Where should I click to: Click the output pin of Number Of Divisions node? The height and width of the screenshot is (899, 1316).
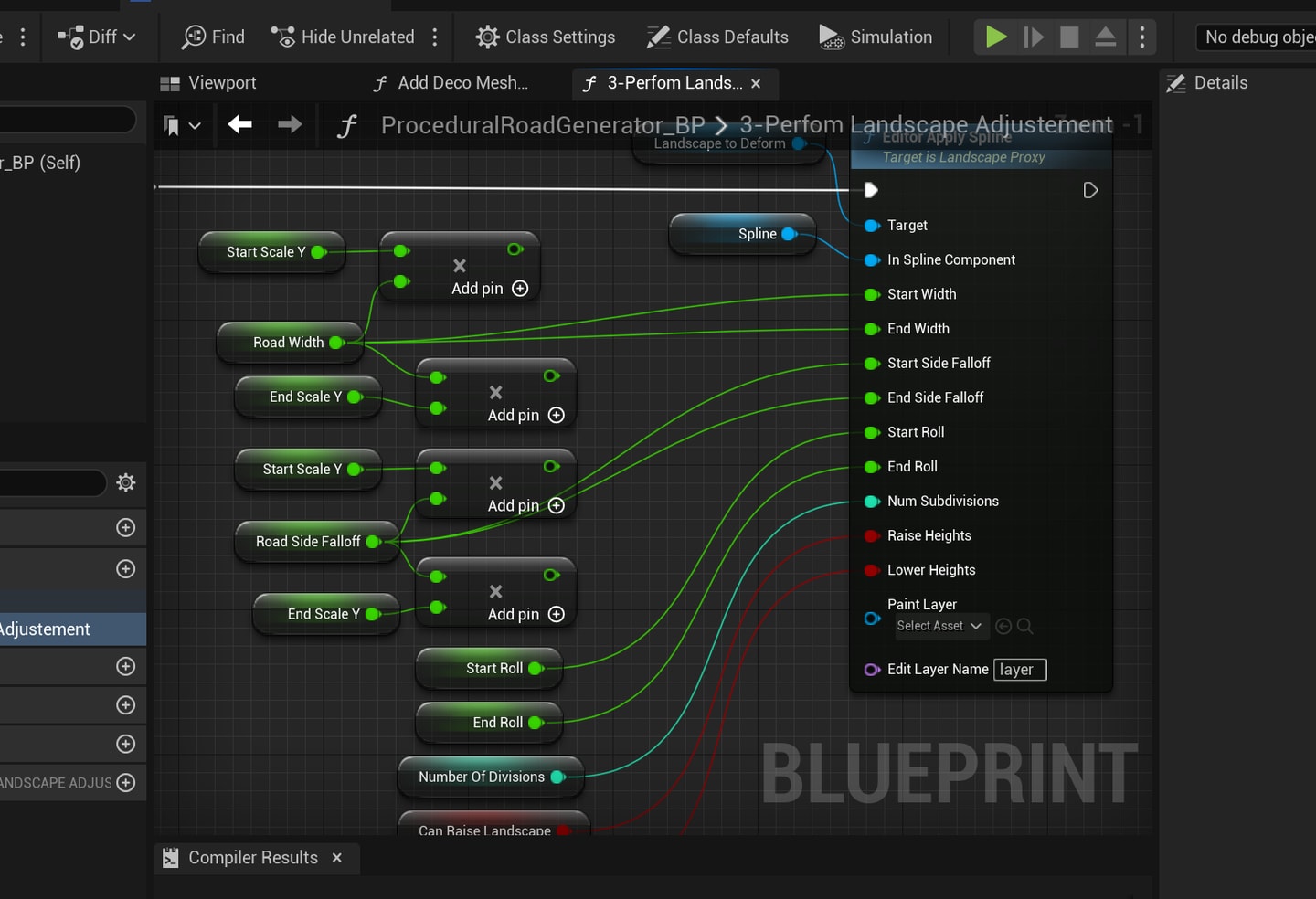(x=557, y=777)
